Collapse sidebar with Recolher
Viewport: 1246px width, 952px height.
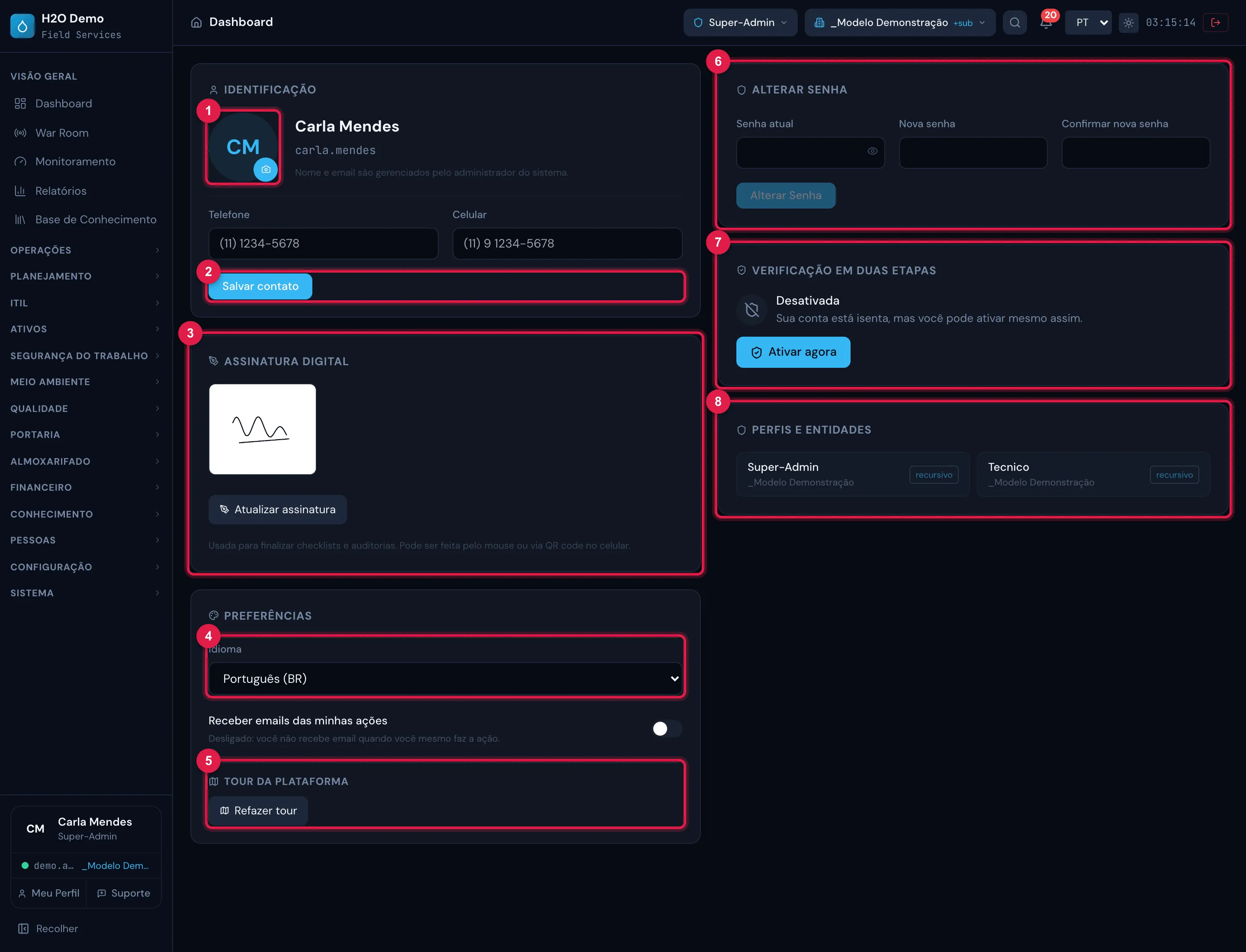[48, 929]
